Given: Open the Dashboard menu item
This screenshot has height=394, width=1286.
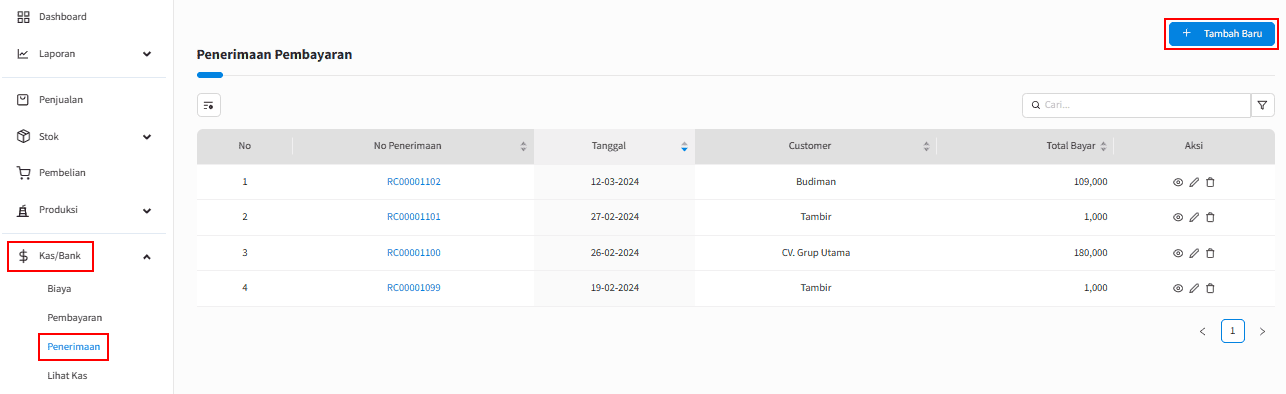Looking at the screenshot, I should pyautogui.click(x=62, y=17).
